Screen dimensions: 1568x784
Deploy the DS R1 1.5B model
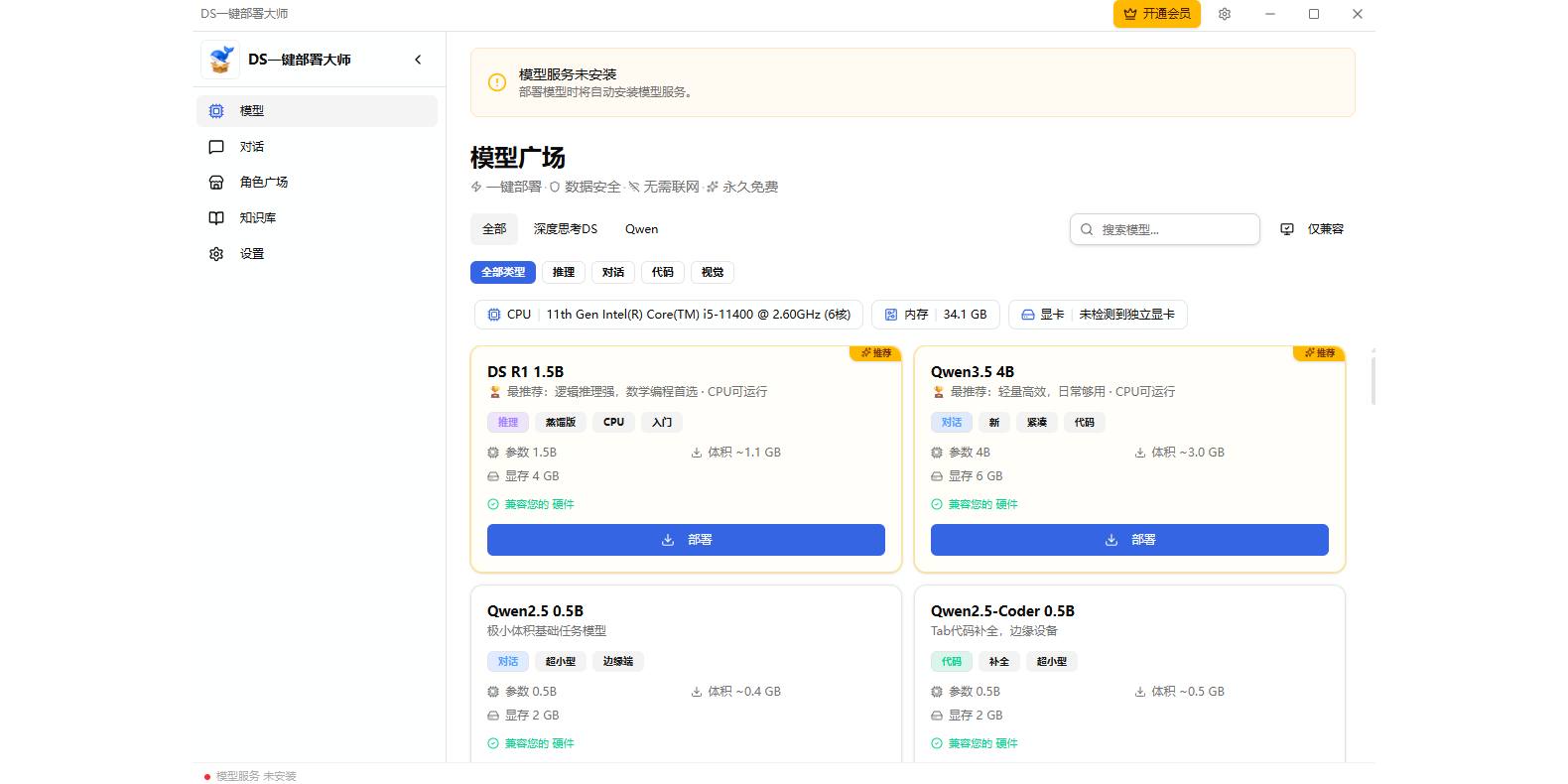tap(686, 540)
